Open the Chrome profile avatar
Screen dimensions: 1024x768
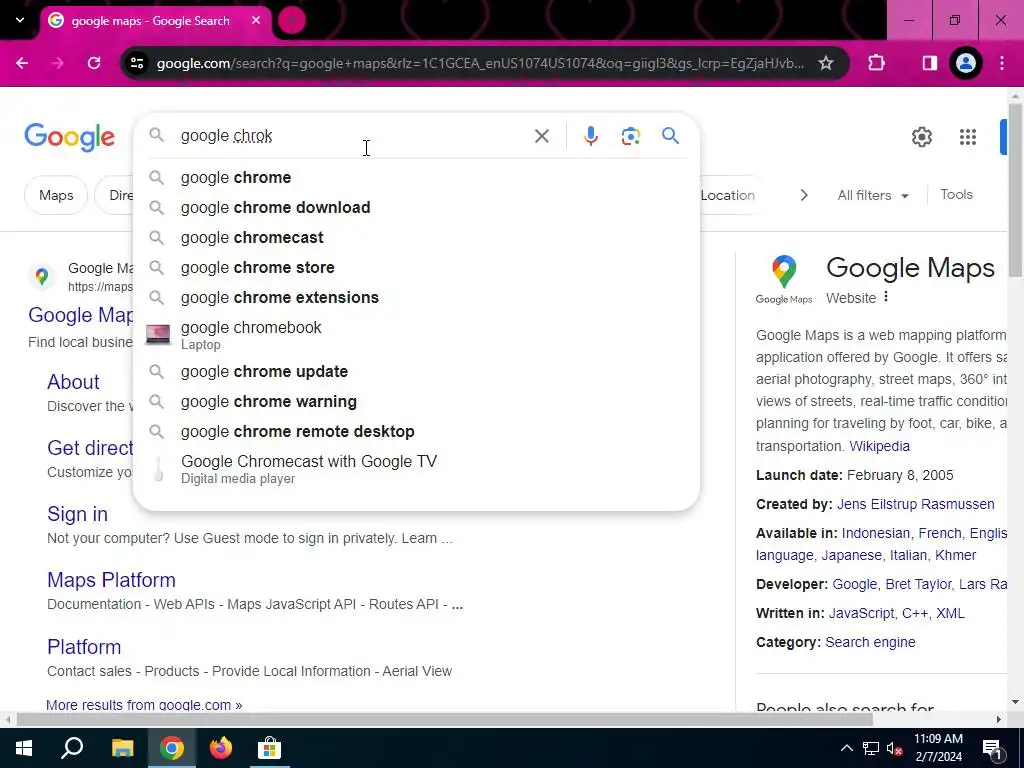(x=966, y=63)
